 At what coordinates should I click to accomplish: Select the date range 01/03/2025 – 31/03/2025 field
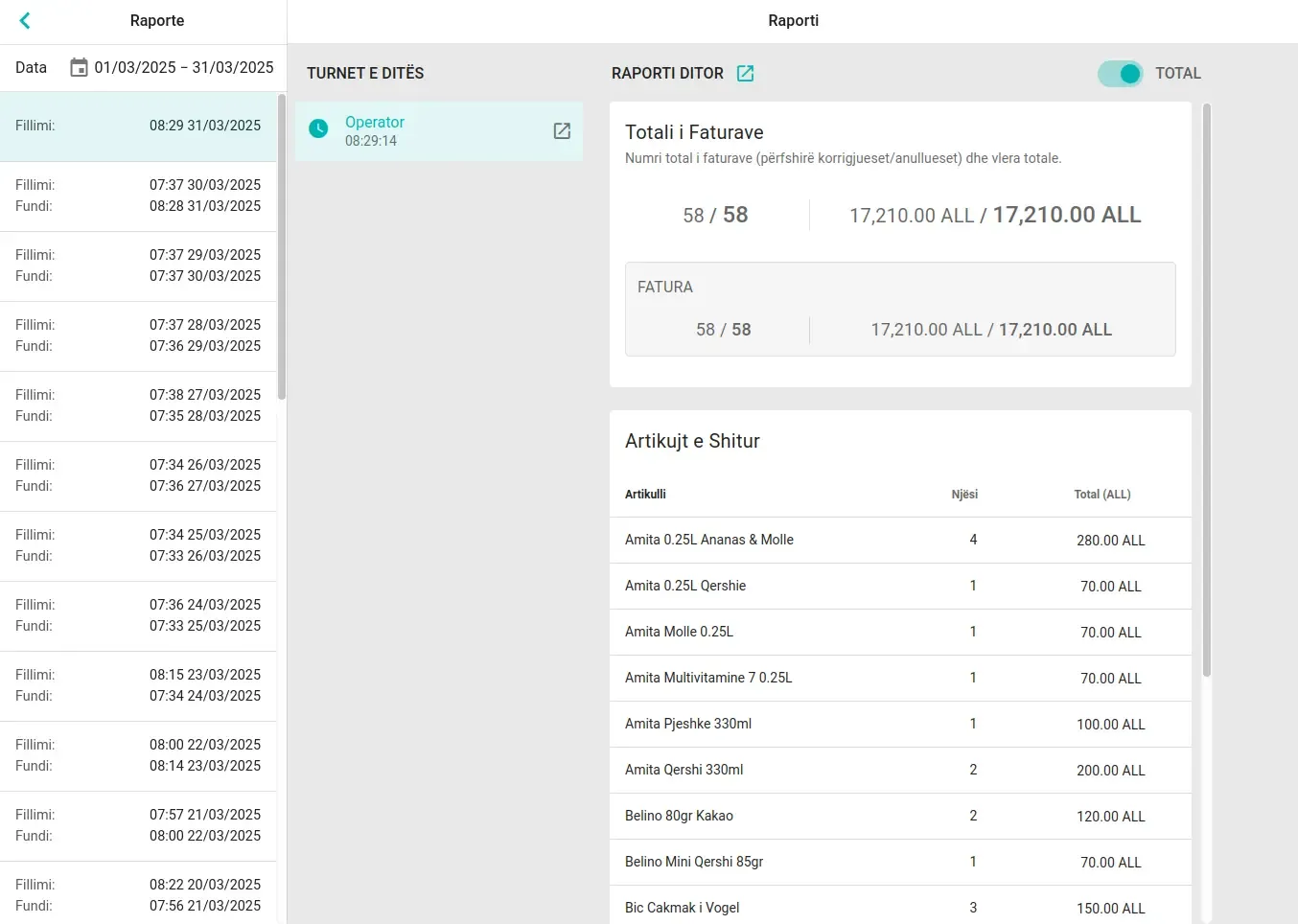183,68
